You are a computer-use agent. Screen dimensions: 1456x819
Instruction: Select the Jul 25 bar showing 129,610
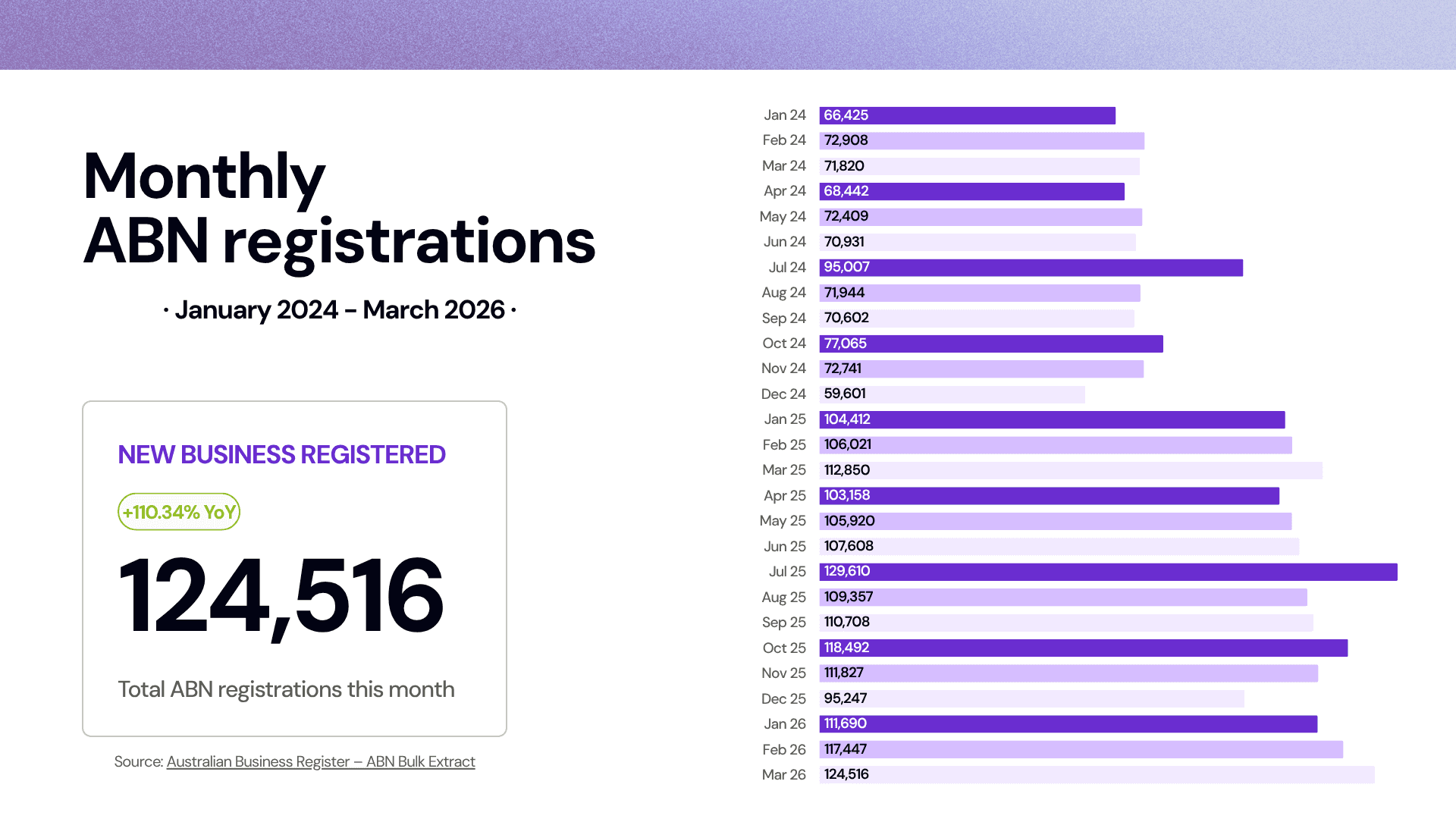[x=1107, y=572]
